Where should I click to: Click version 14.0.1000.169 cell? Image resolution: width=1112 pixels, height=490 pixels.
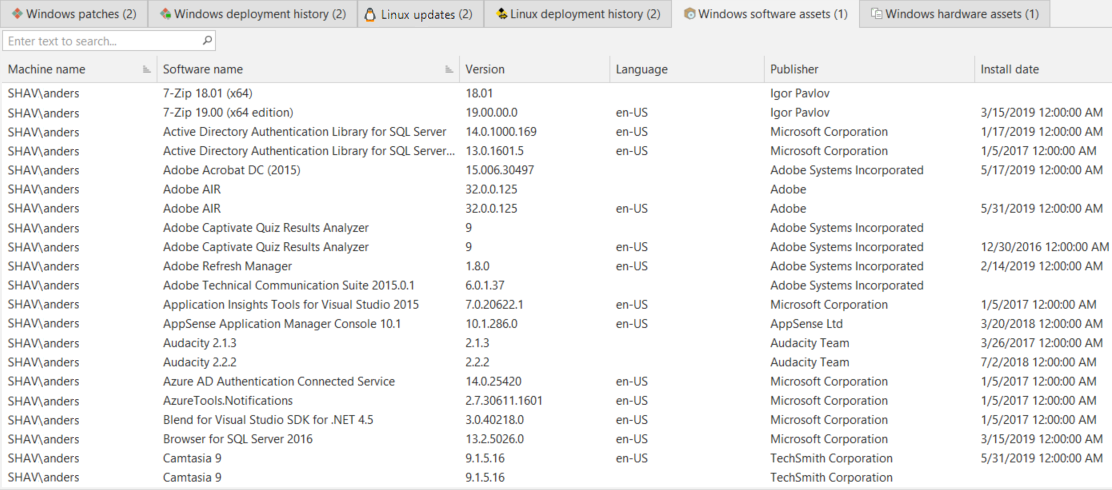501,132
